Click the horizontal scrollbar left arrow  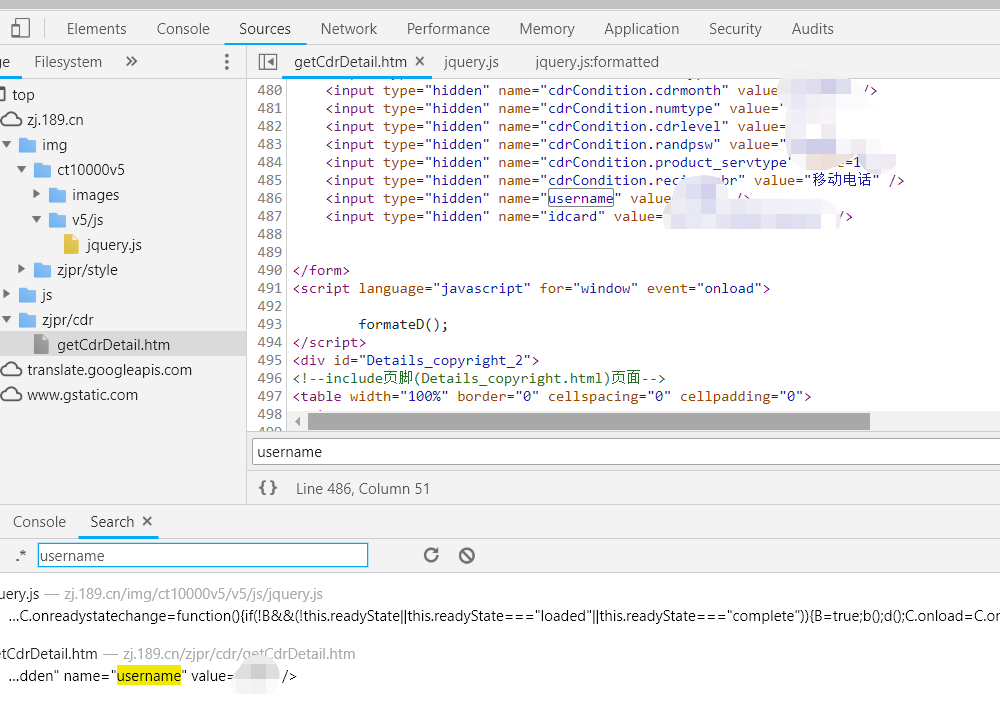tap(298, 421)
